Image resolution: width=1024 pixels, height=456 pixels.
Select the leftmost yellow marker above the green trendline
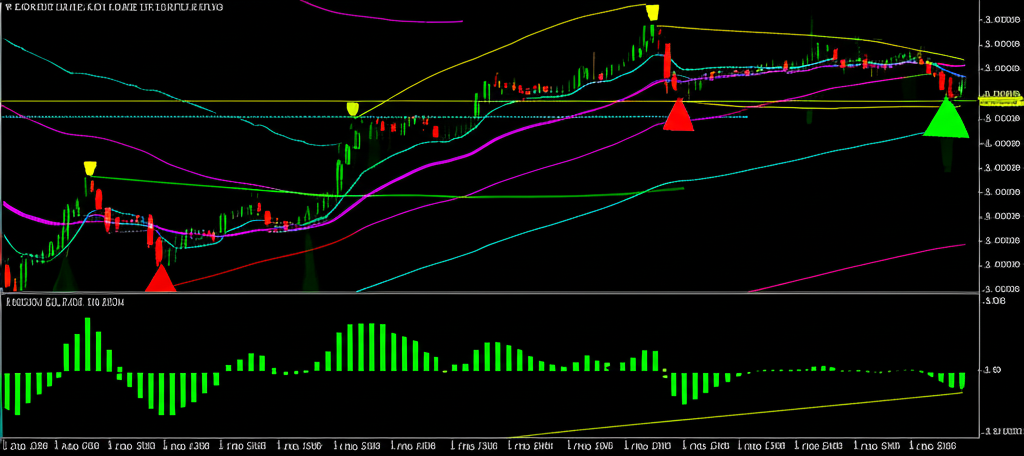(90, 168)
